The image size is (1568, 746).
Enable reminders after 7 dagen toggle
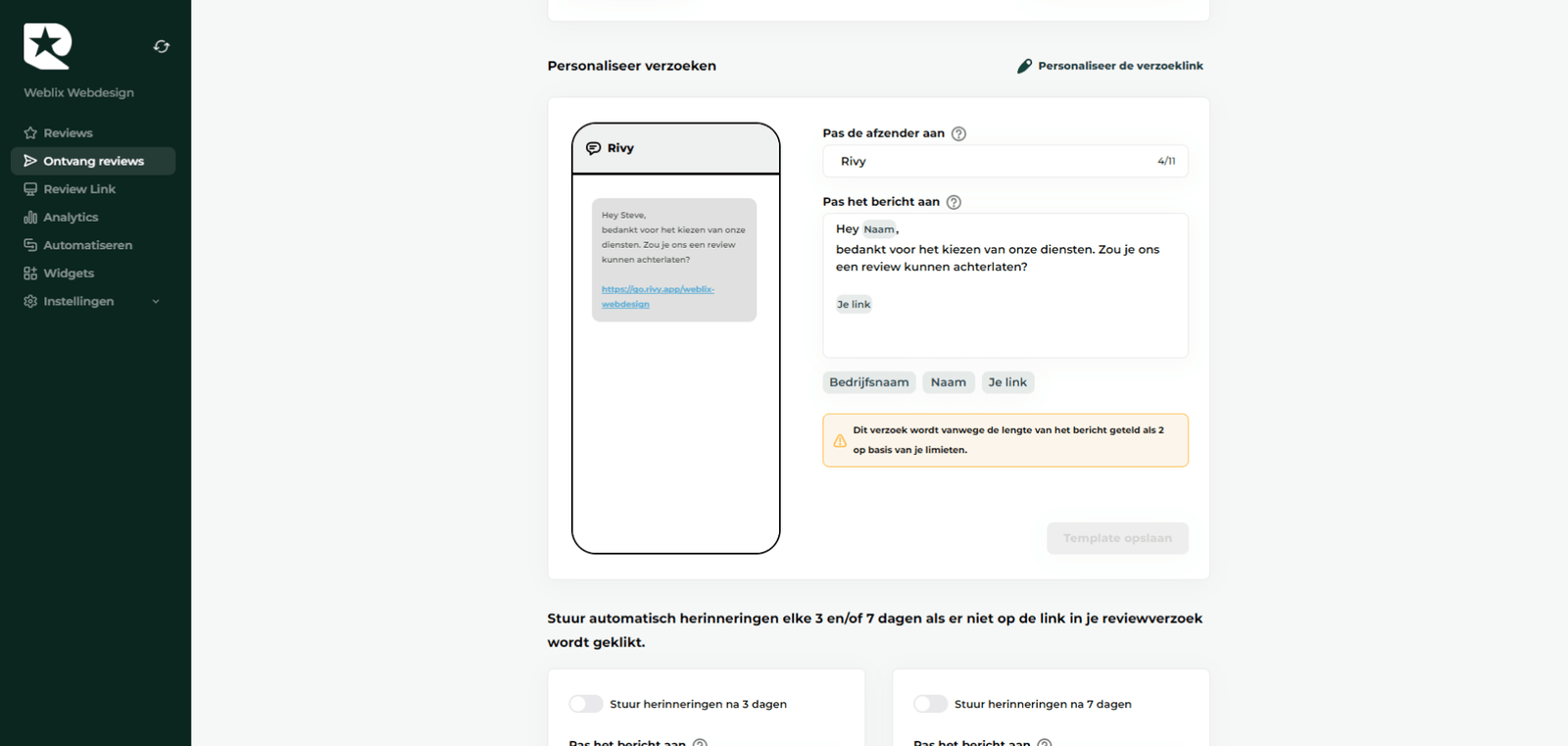930,704
